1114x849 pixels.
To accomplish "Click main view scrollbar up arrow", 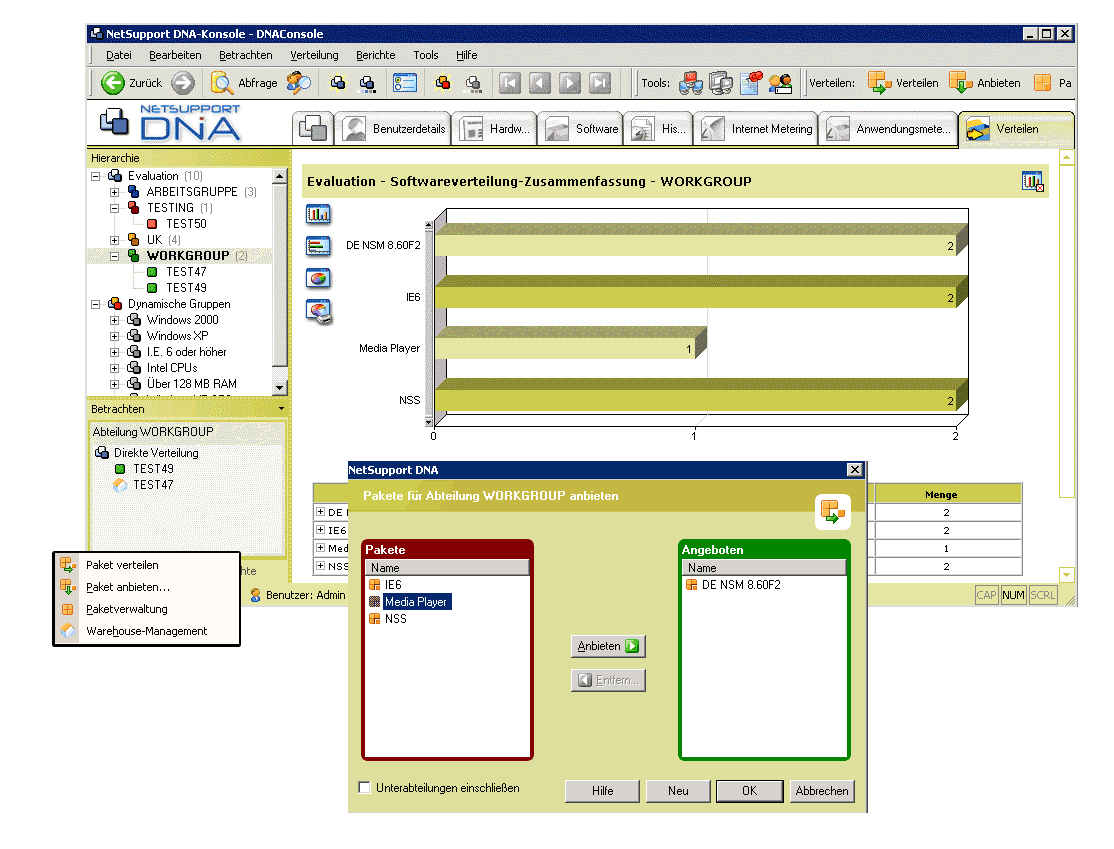I will click(x=1066, y=158).
